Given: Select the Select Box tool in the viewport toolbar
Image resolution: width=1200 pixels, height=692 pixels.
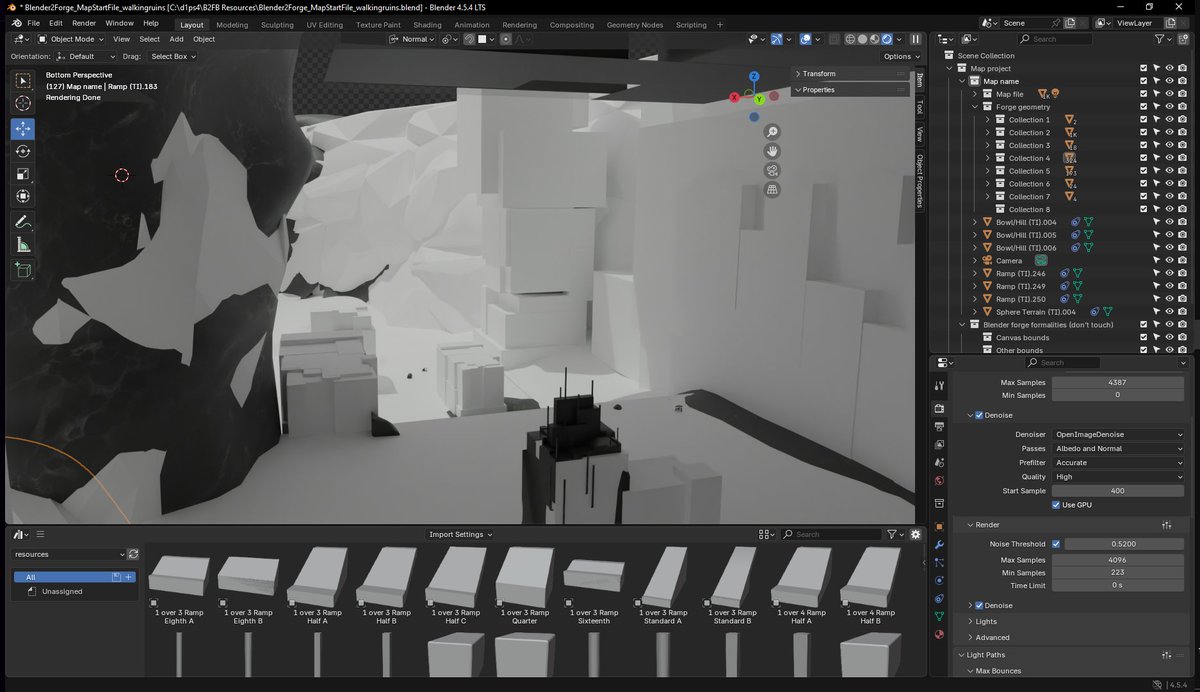Looking at the screenshot, I should [x=23, y=81].
